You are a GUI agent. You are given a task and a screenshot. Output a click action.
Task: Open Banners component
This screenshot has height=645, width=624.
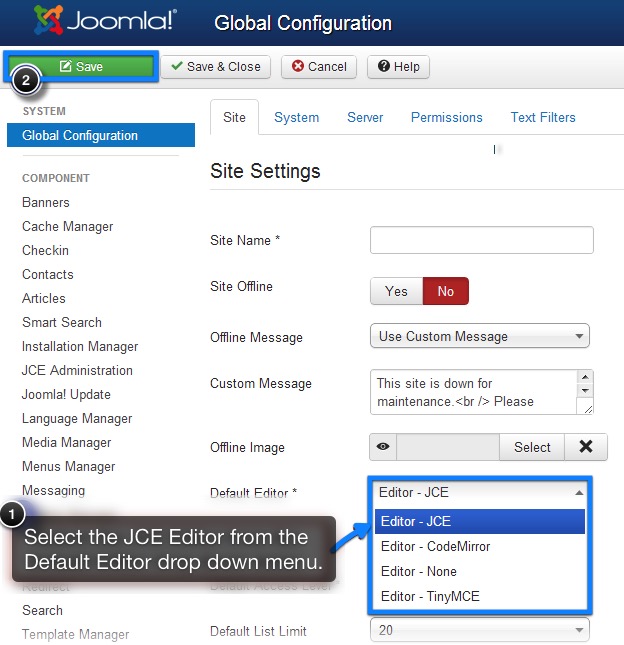46,202
